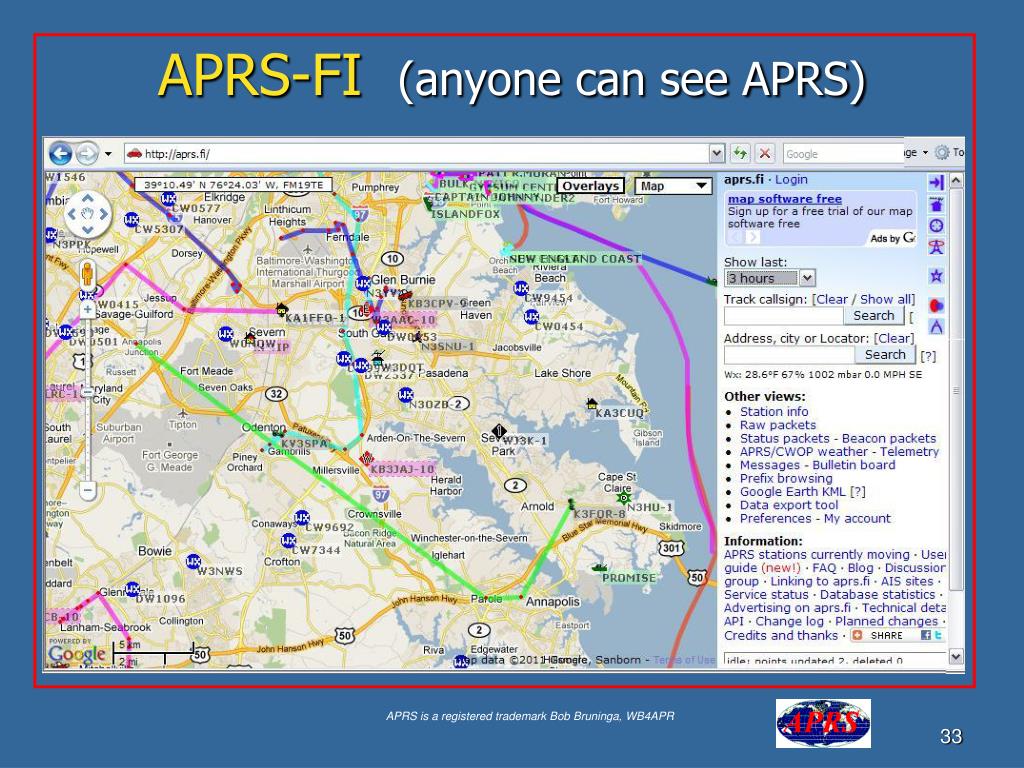Pan the map left with the pan control
The image size is (1024, 768).
pyautogui.click(x=72, y=214)
